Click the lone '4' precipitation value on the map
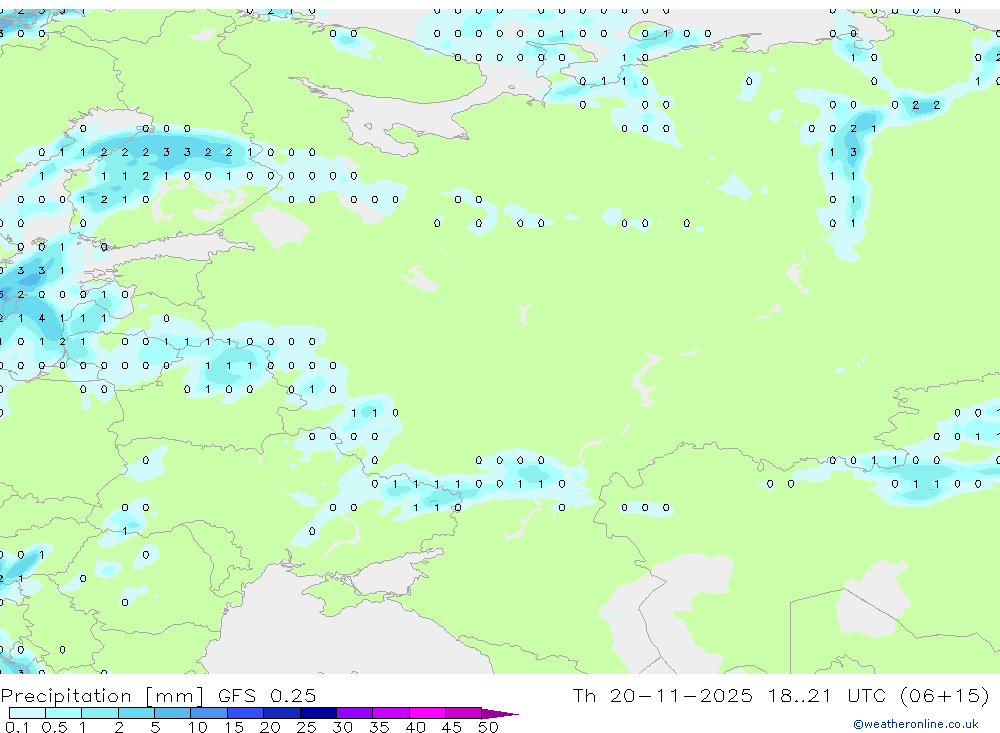The width and height of the screenshot is (1000, 733). [x=41, y=318]
